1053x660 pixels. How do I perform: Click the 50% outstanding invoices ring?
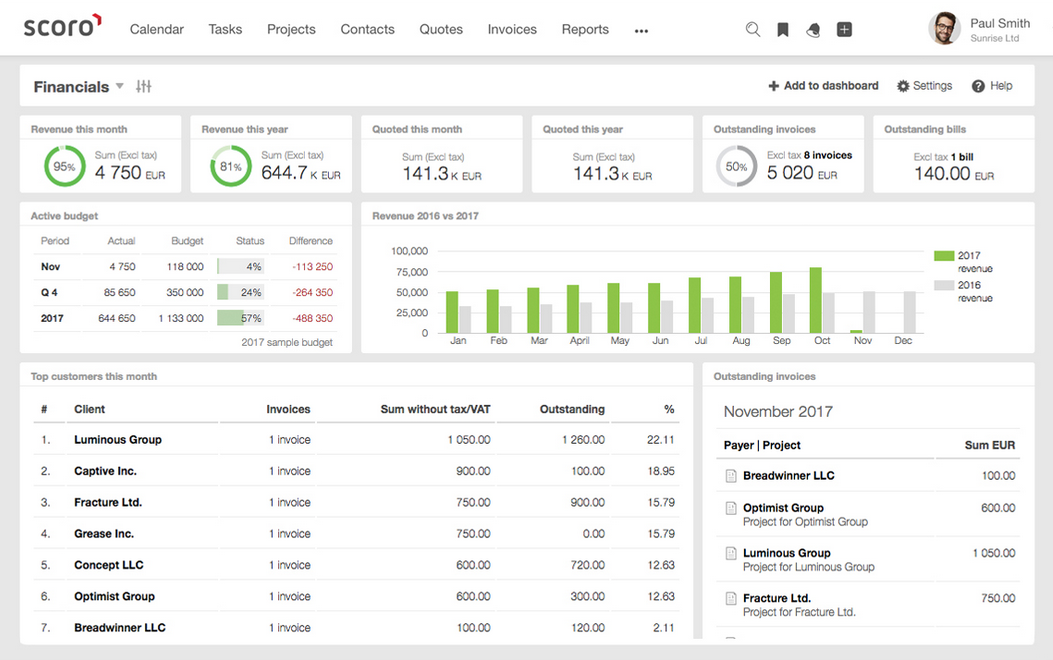tap(737, 167)
